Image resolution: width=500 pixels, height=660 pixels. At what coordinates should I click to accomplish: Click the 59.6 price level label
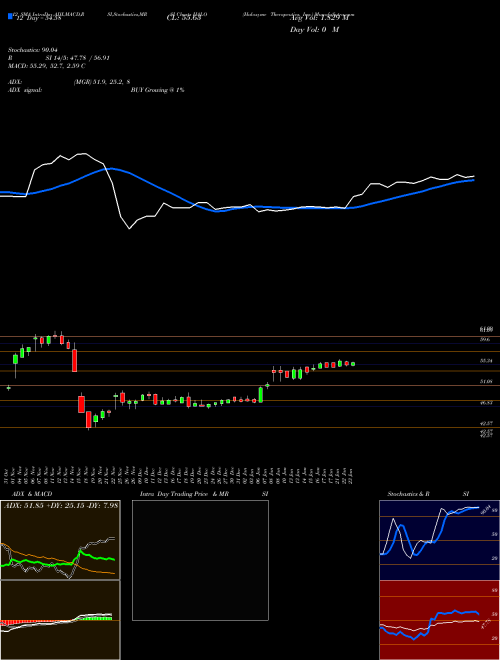485,339
